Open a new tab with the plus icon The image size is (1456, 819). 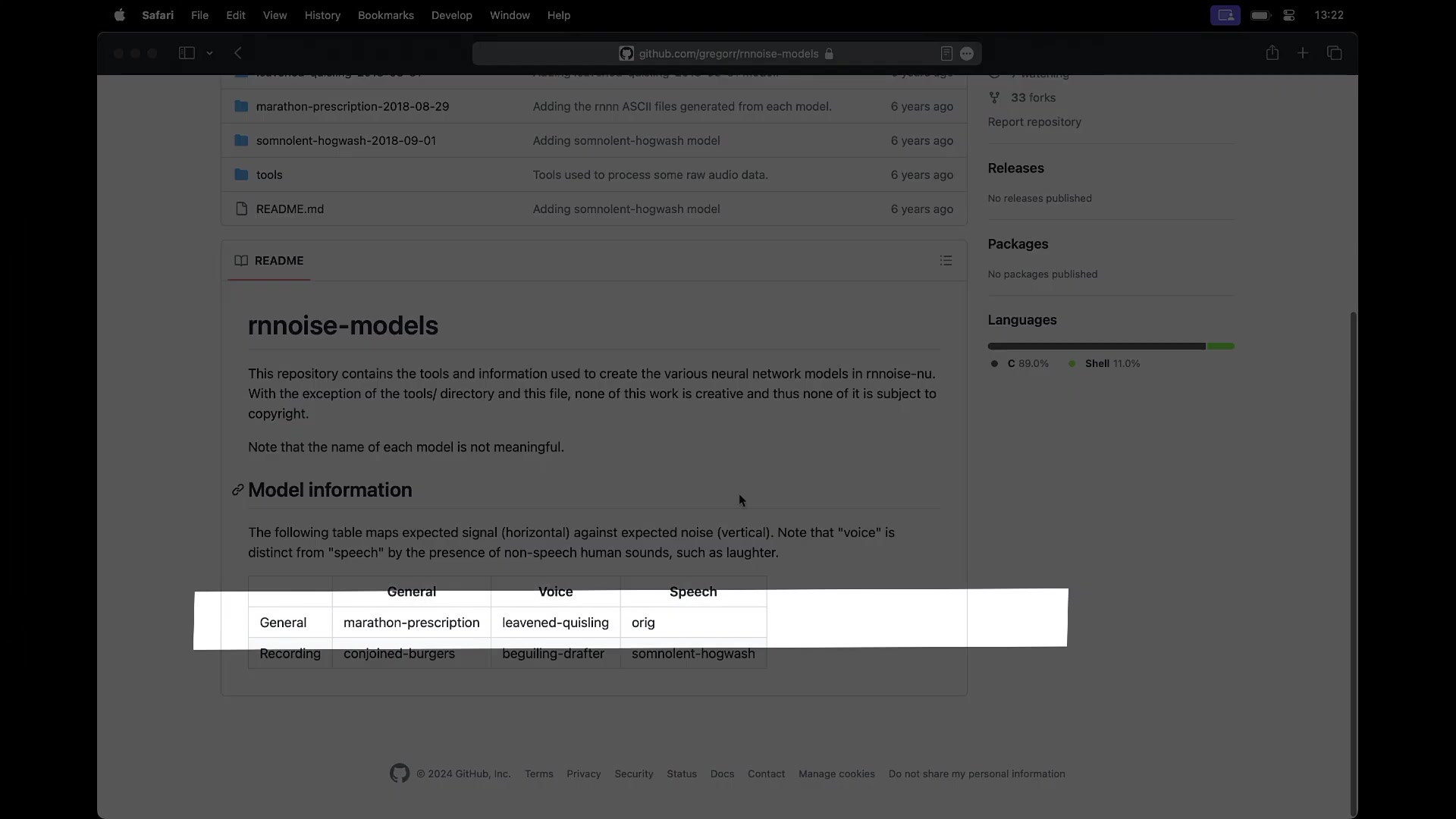[x=1303, y=53]
